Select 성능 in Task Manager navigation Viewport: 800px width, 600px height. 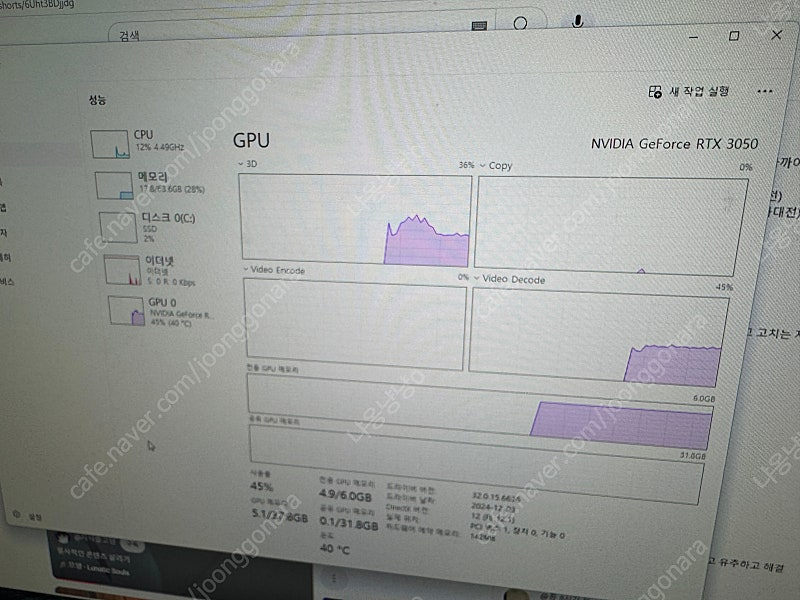(x=99, y=99)
